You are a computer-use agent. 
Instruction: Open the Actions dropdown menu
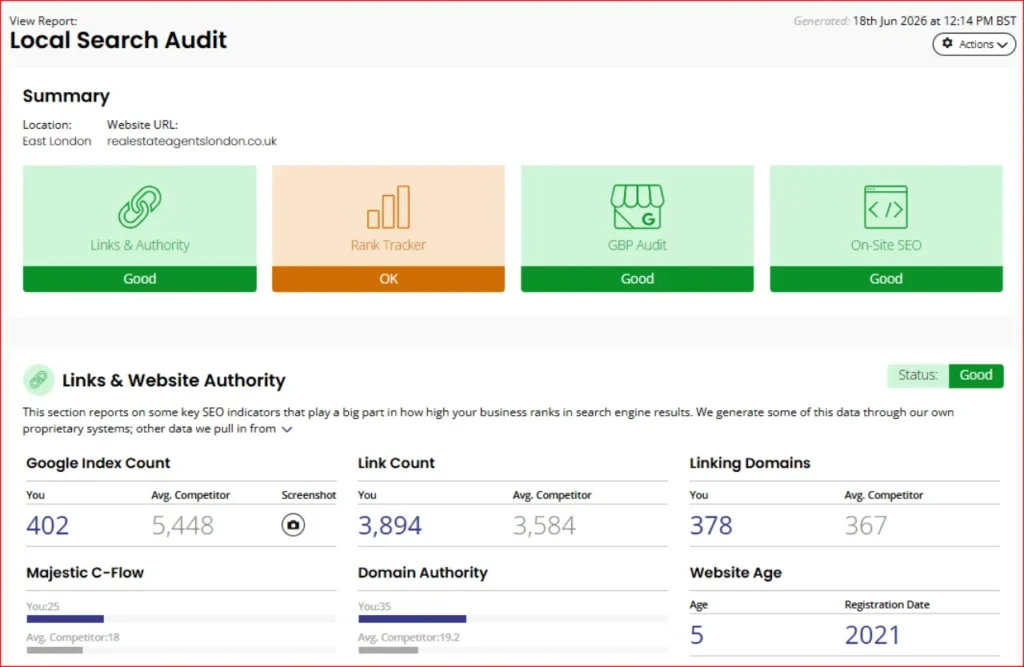[974, 44]
